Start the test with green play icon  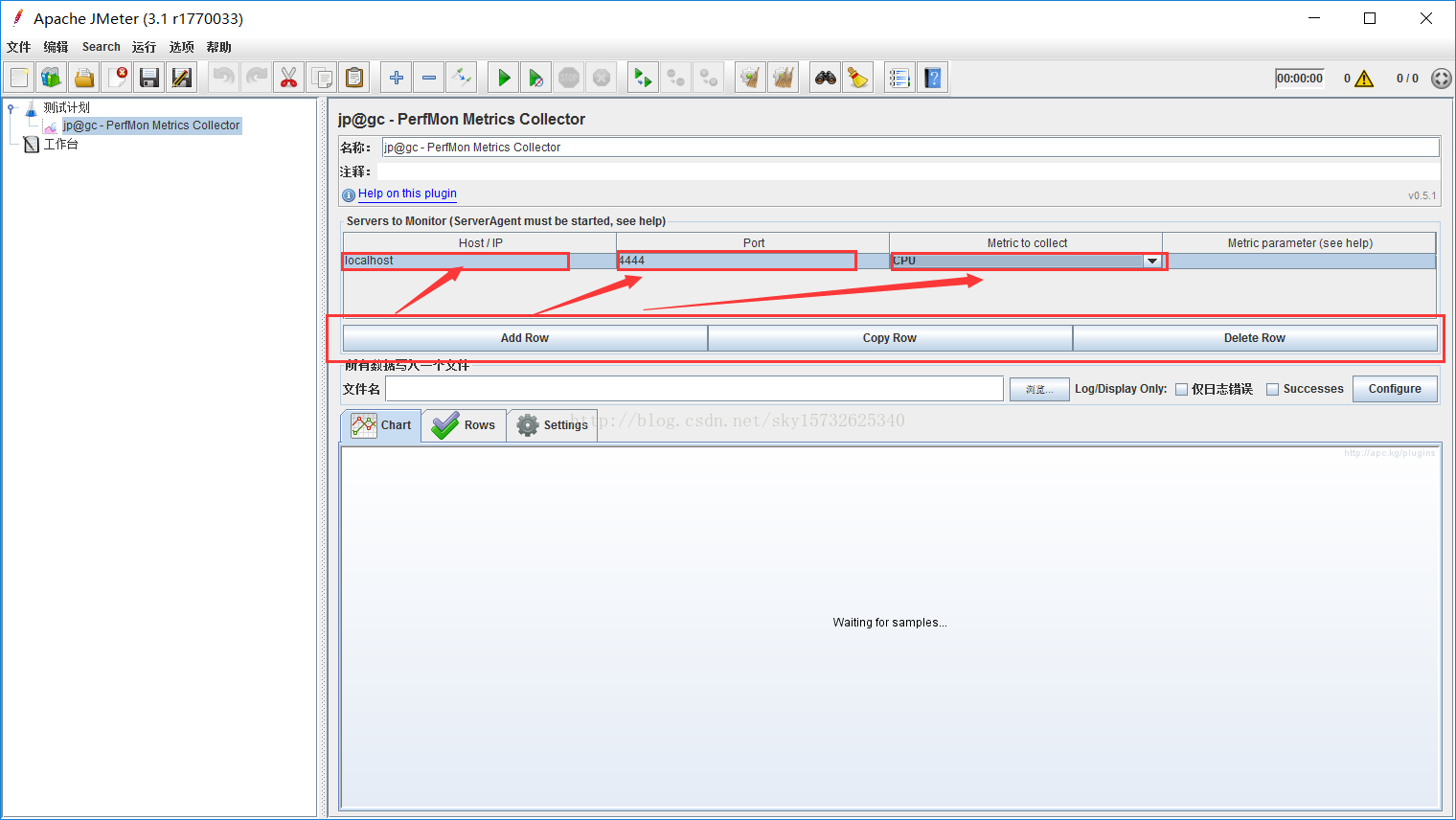point(504,78)
